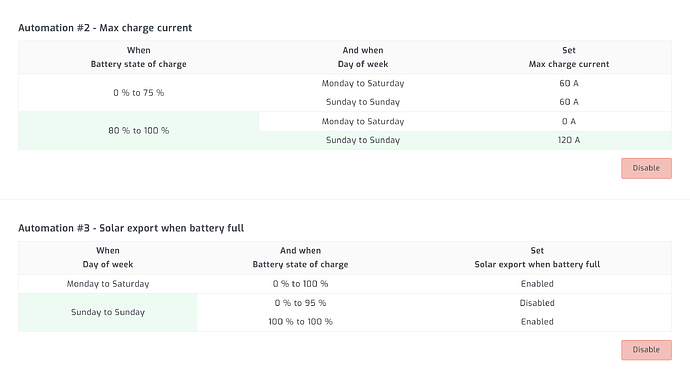Select Sunday to Sunday cell in Automation #3
The height and width of the screenshot is (377, 690).
[108, 312]
